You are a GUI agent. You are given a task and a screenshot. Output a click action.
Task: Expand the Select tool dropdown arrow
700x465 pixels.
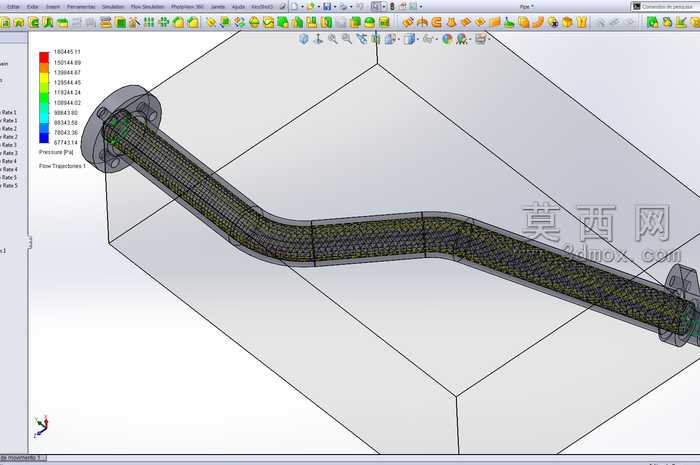click(x=384, y=7)
